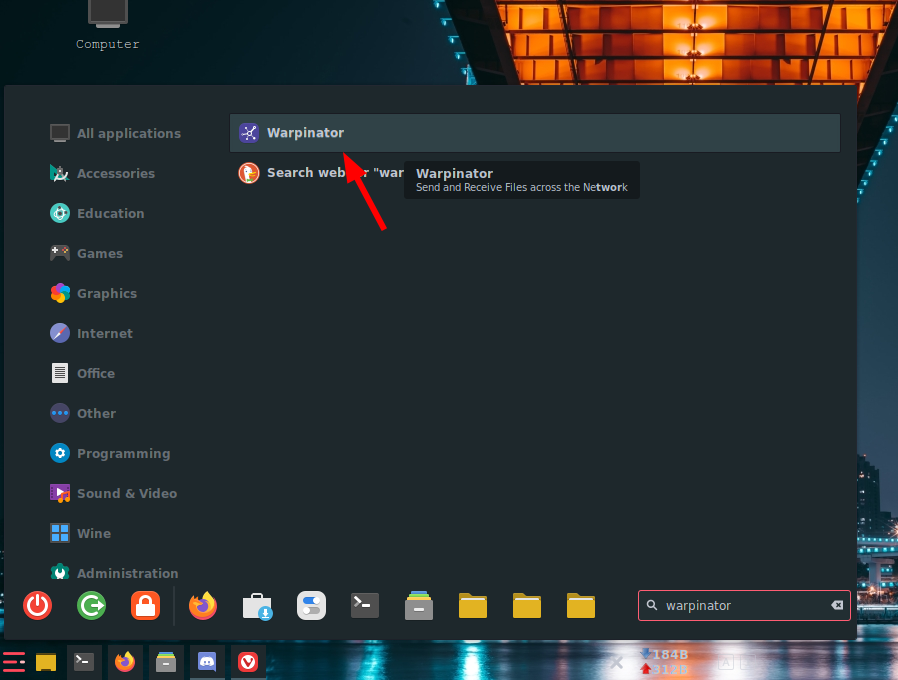The image size is (898, 680).
Task: Click the Administration category label
Action: [x=128, y=573]
